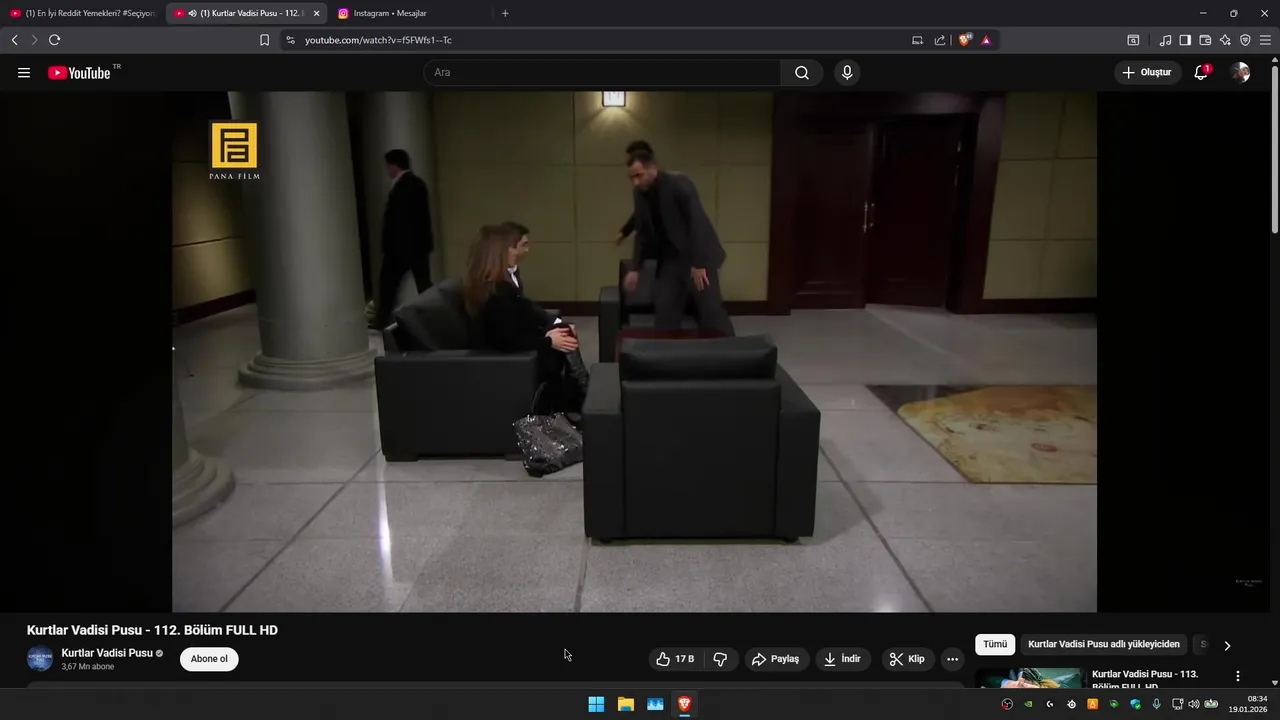
Task: Close the Kurtlar Vadisi Pusu browser tab
Action: click(316, 13)
